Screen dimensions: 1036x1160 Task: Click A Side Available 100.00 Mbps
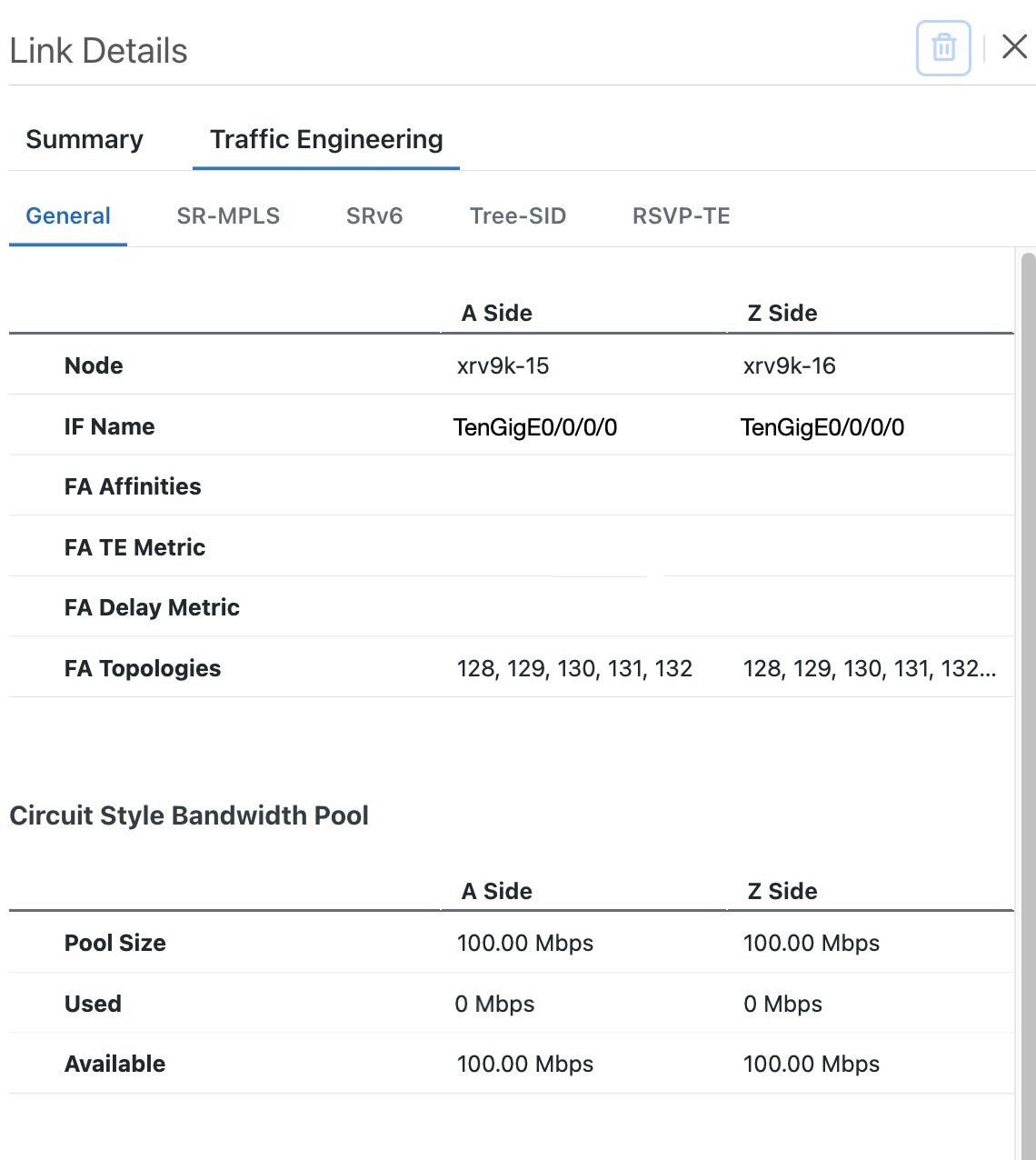click(525, 1064)
